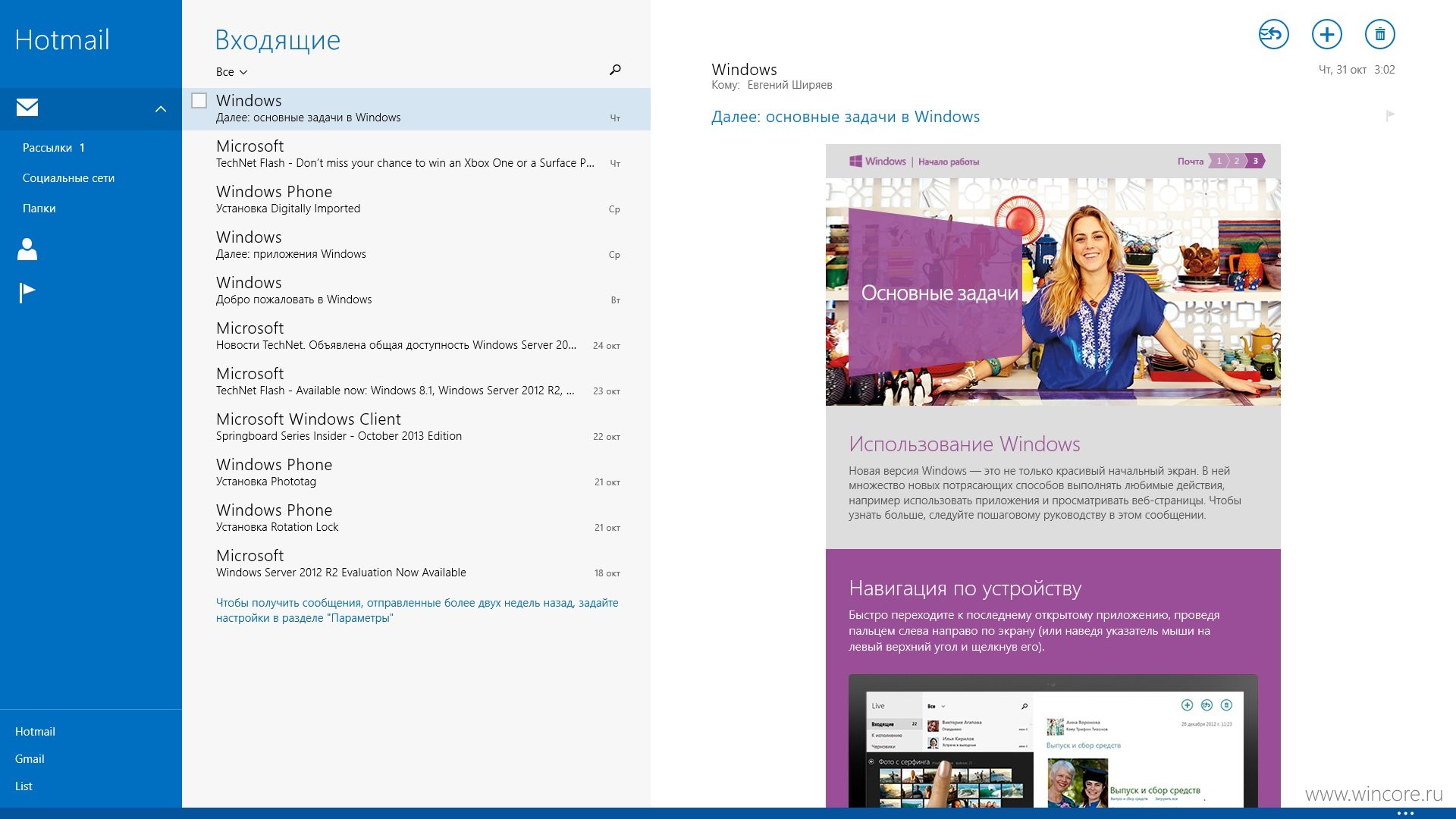Click the 'Навигация по устройству' heading
1456x819 pixels.
[x=965, y=588]
